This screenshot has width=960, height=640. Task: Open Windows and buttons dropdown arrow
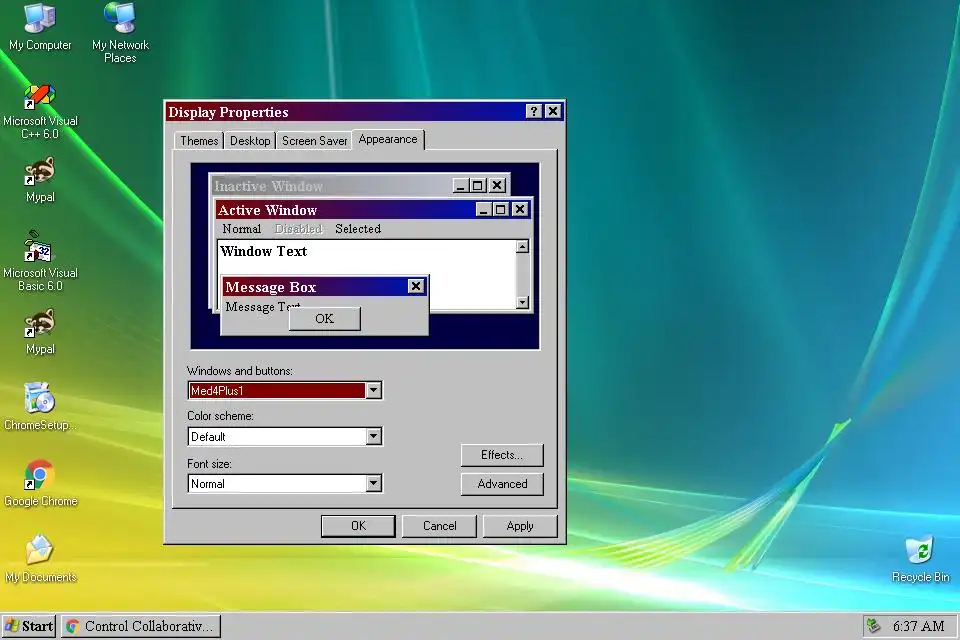click(x=373, y=390)
